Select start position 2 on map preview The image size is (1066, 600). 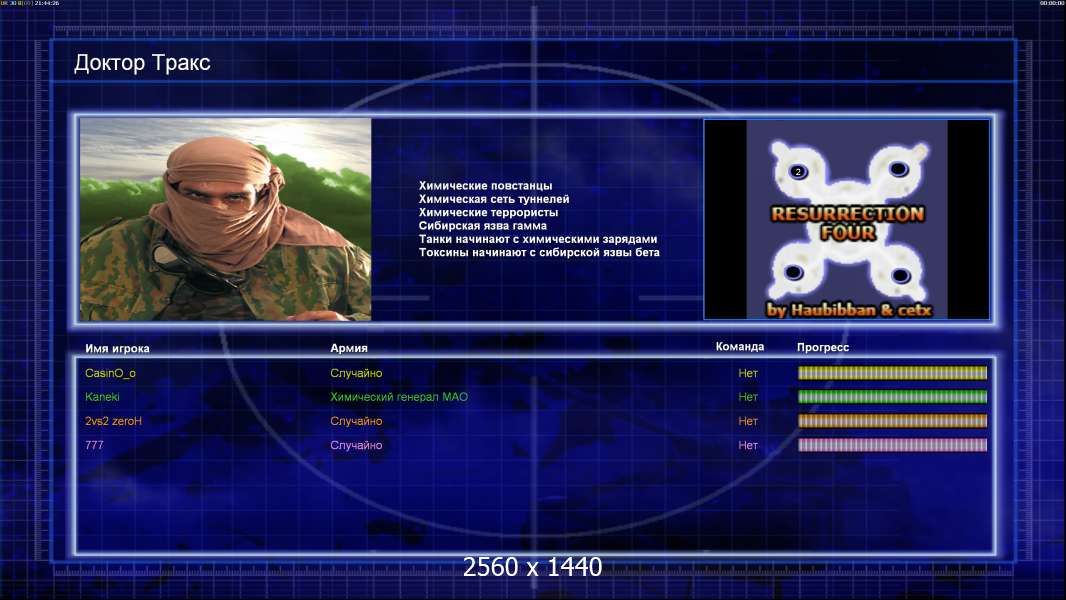[x=798, y=171]
